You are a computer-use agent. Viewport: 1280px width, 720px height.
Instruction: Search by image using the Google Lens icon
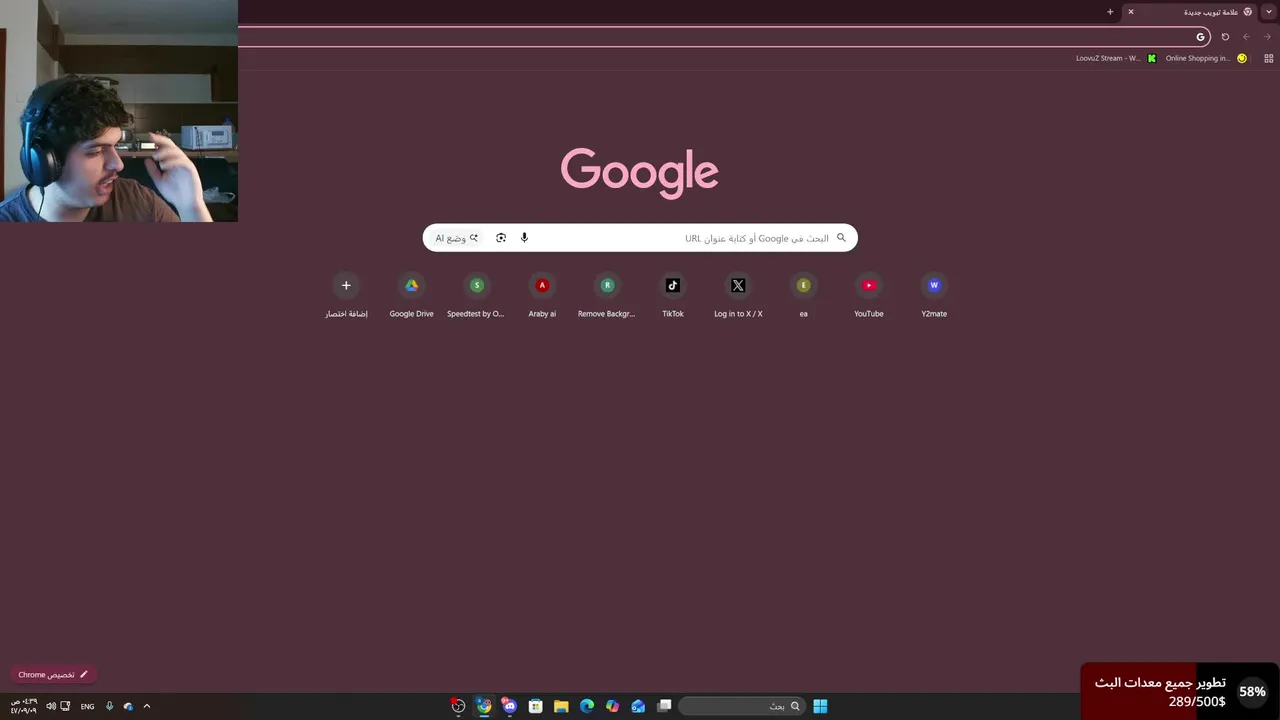point(501,238)
